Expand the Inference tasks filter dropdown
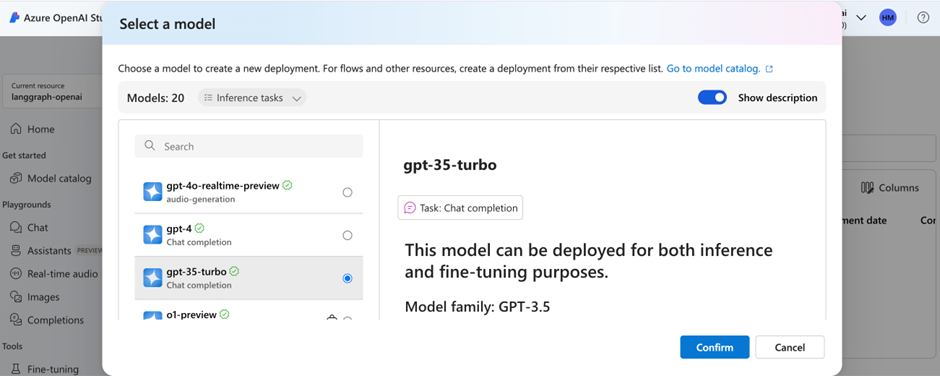 point(252,98)
